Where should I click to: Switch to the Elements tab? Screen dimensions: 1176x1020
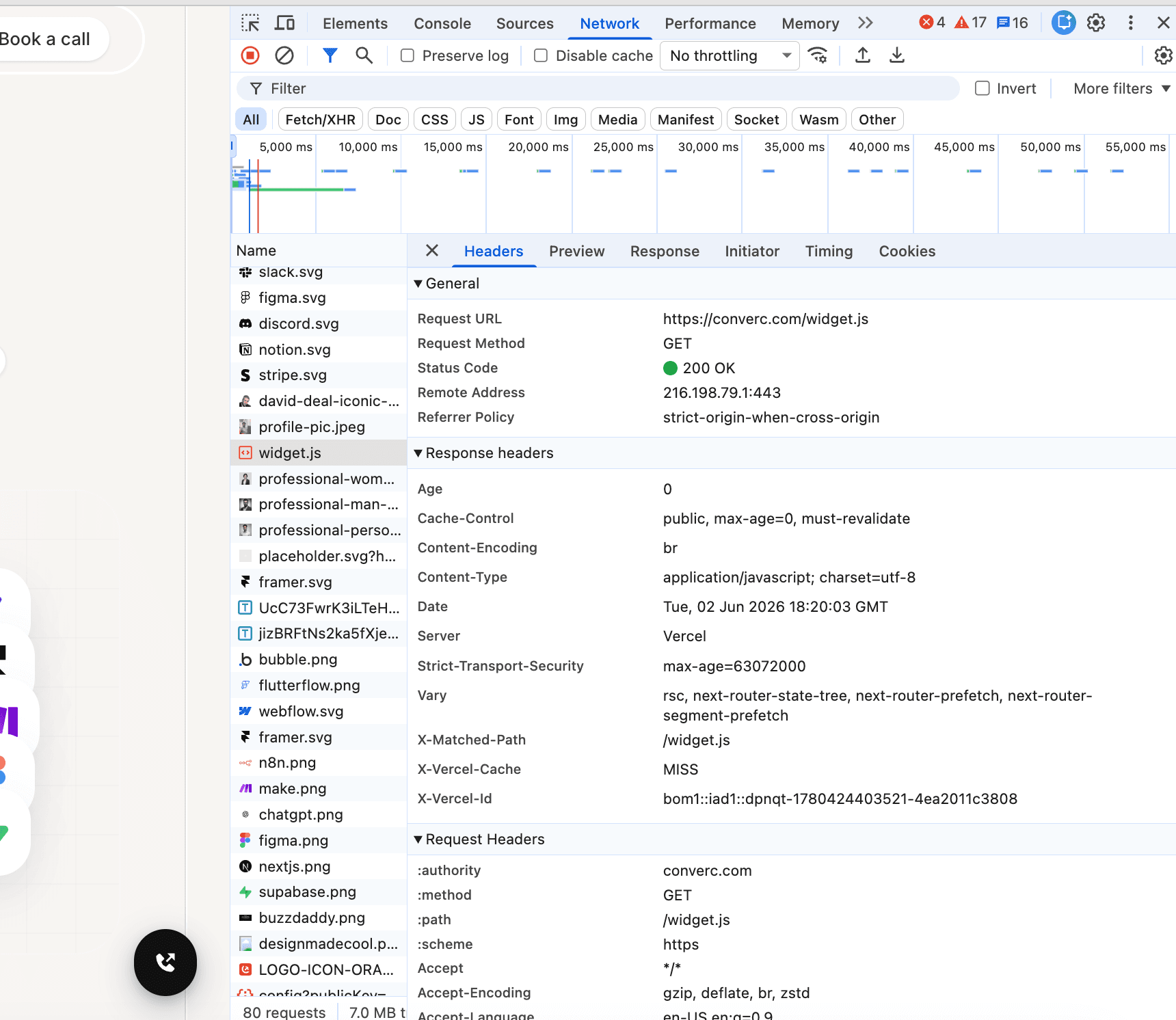click(356, 23)
